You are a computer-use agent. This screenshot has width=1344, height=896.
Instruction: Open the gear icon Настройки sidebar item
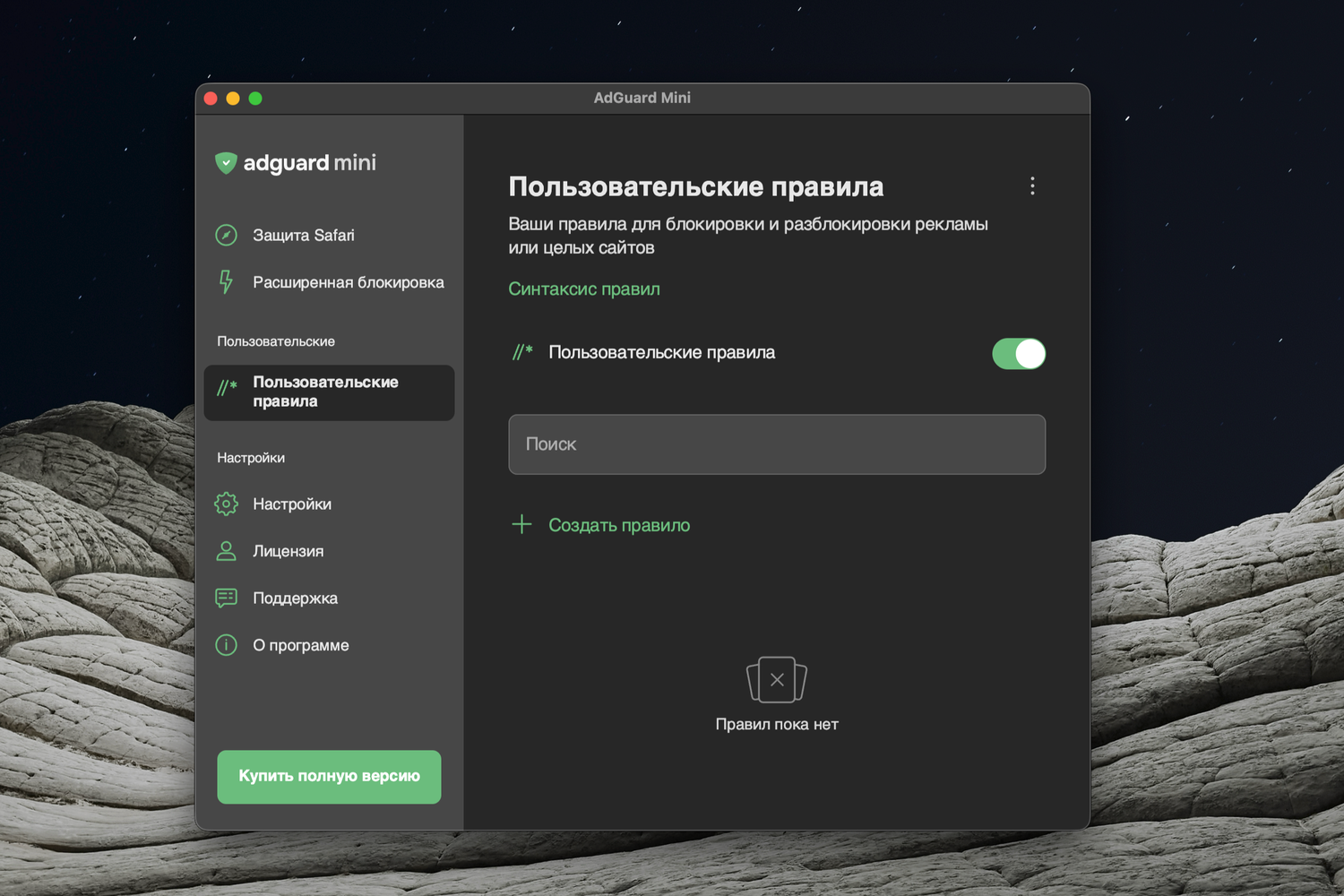pyautogui.click(x=227, y=504)
